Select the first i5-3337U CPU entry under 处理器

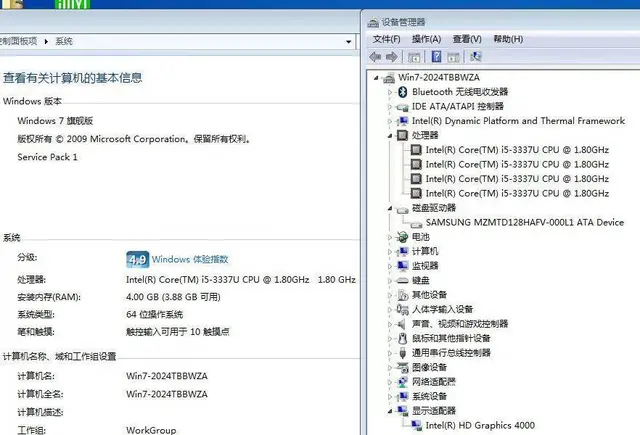click(517, 150)
